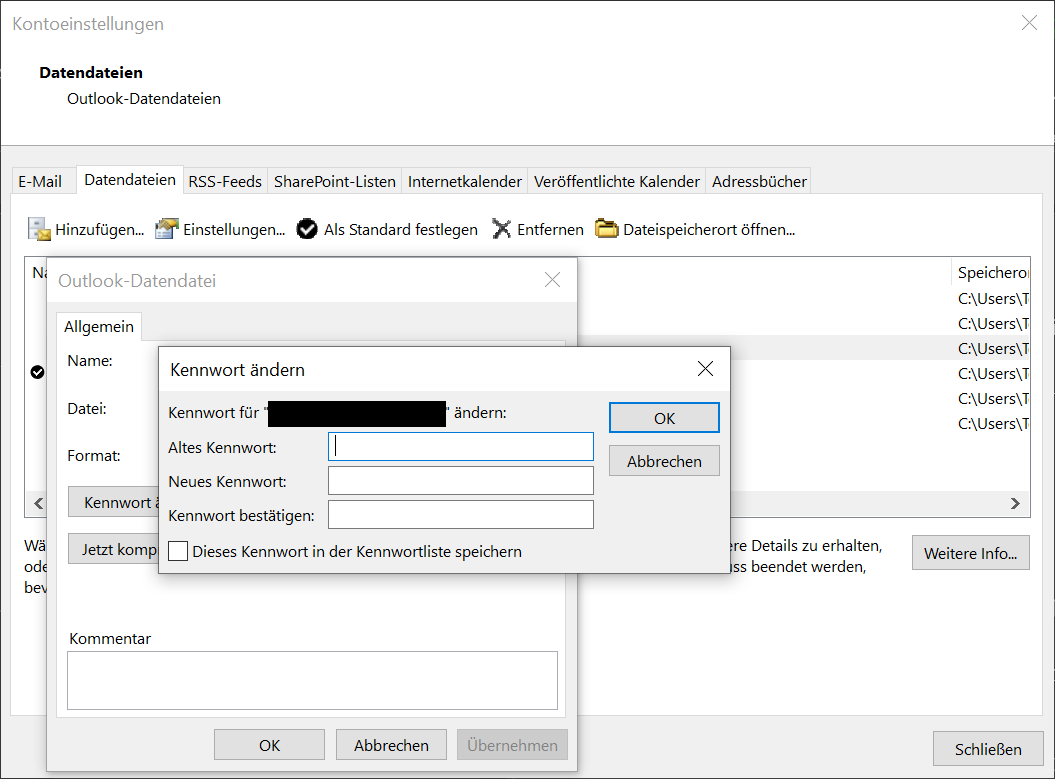The width and height of the screenshot is (1055, 779).
Task: Click inside the Kommentar text box
Action: tap(312, 680)
